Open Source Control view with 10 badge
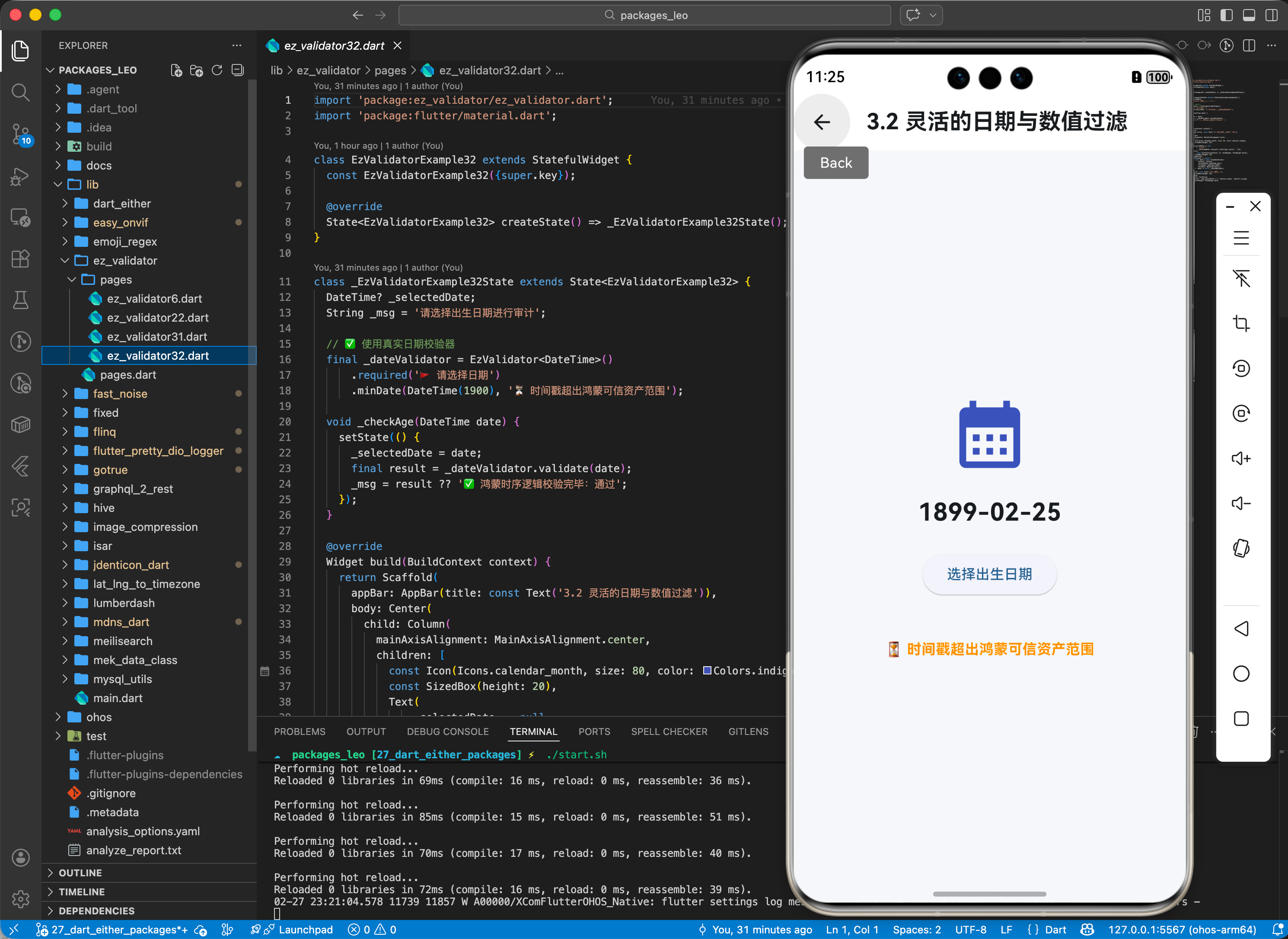The image size is (1288, 939). click(20, 134)
